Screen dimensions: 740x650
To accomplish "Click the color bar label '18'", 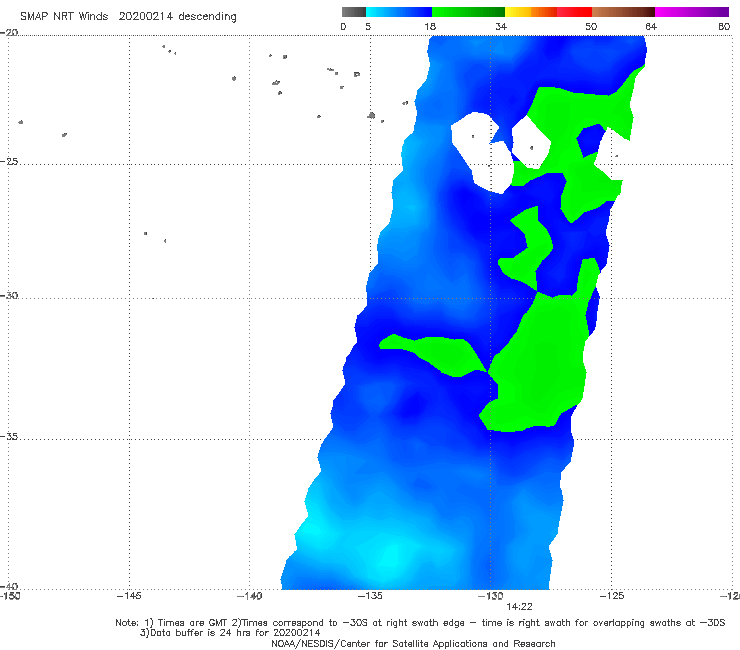I will click(x=430, y=26).
